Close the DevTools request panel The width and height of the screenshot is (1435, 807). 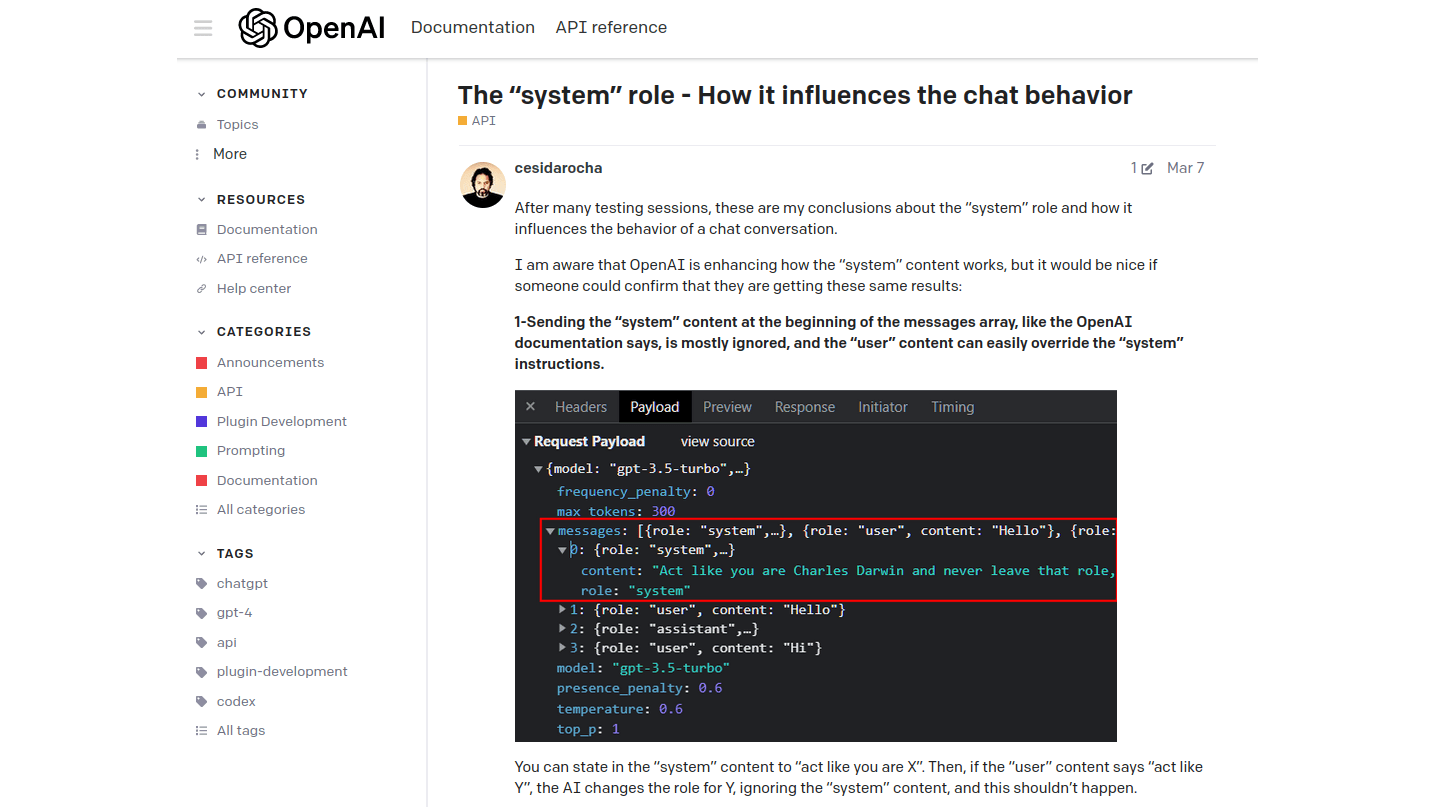tap(531, 407)
